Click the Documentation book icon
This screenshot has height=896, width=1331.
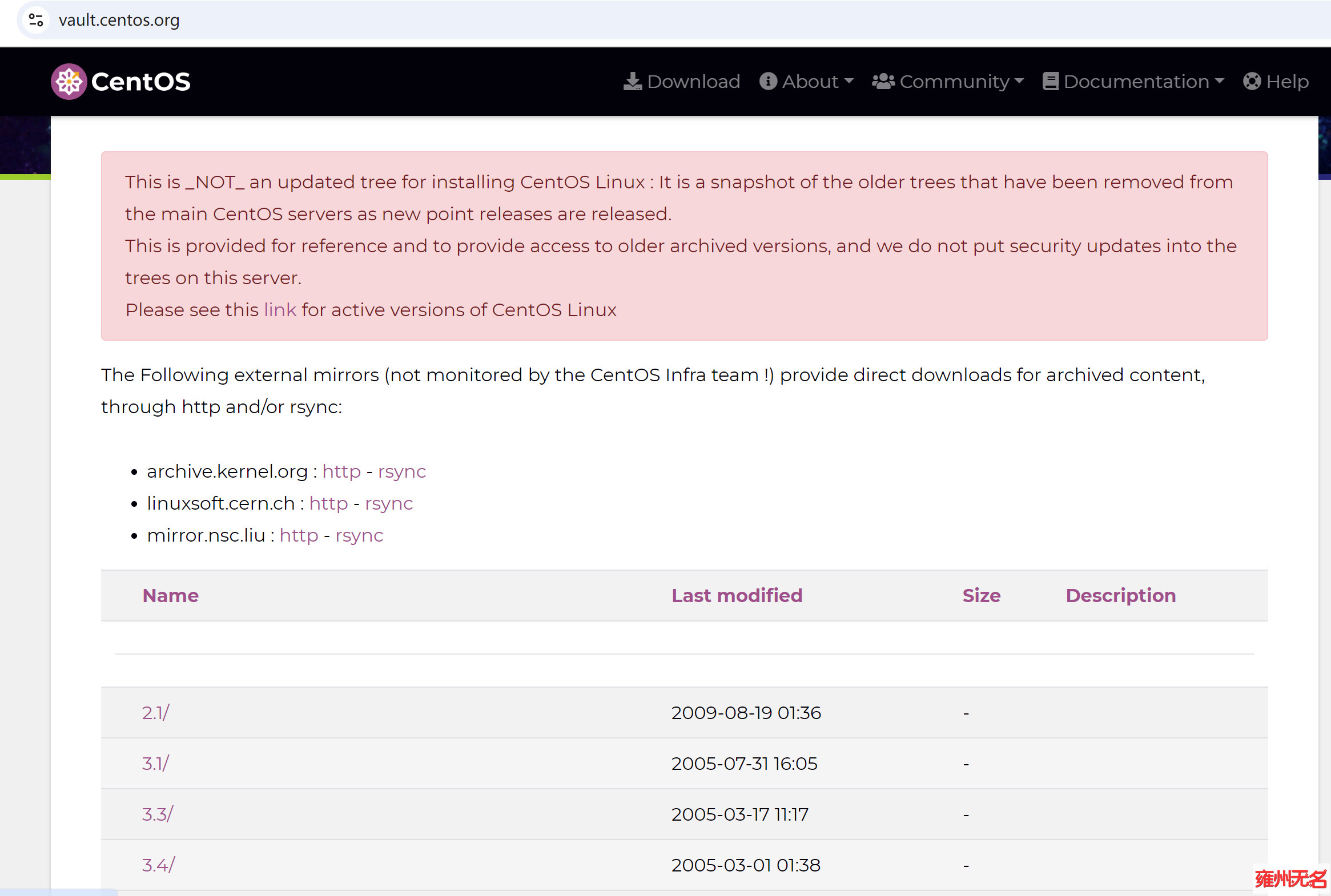pos(1050,81)
